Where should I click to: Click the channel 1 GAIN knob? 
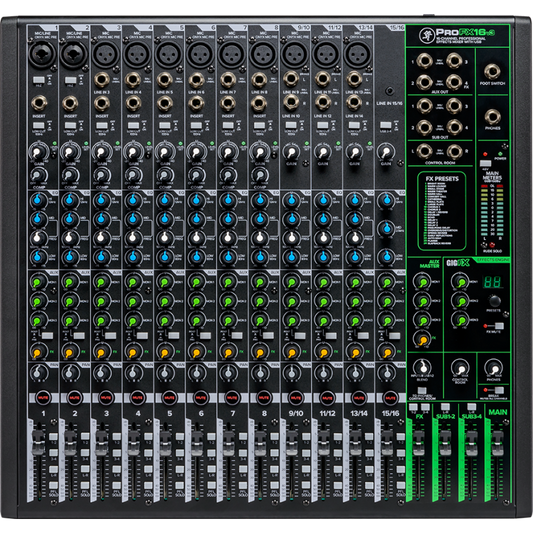pos(38,152)
